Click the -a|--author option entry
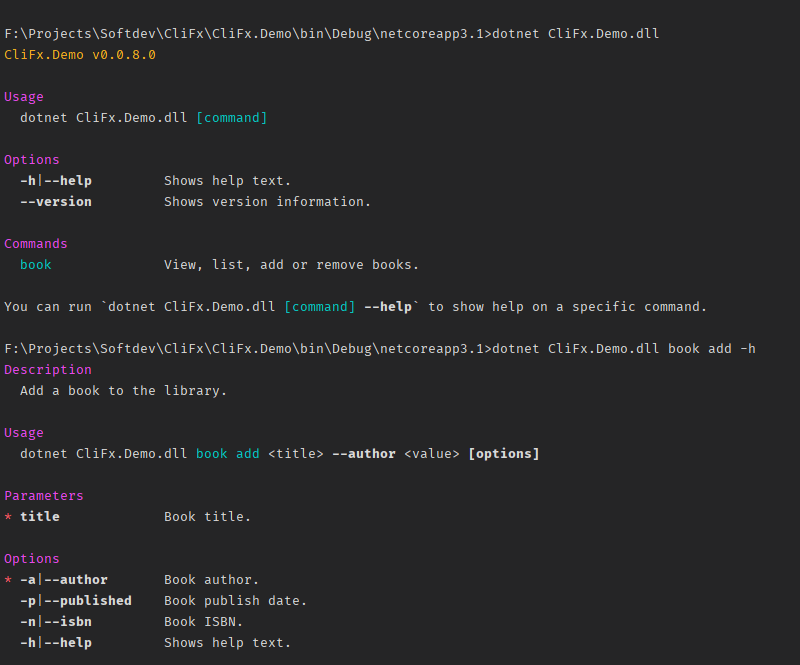Image resolution: width=800 pixels, height=665 pixels. (x=64, y=580)
